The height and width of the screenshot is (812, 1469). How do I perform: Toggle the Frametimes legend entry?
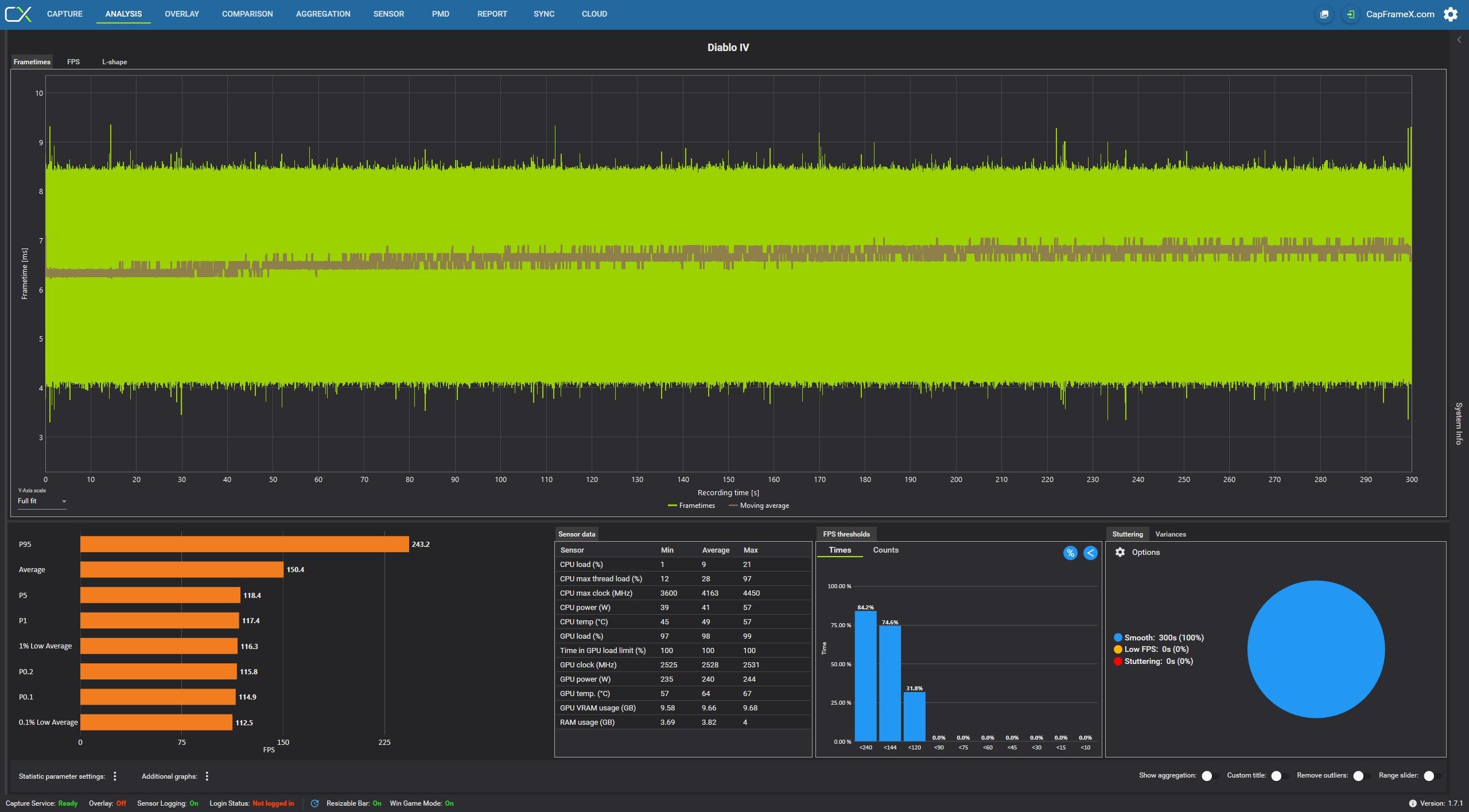pyautogui.click(x=691, y=506)
